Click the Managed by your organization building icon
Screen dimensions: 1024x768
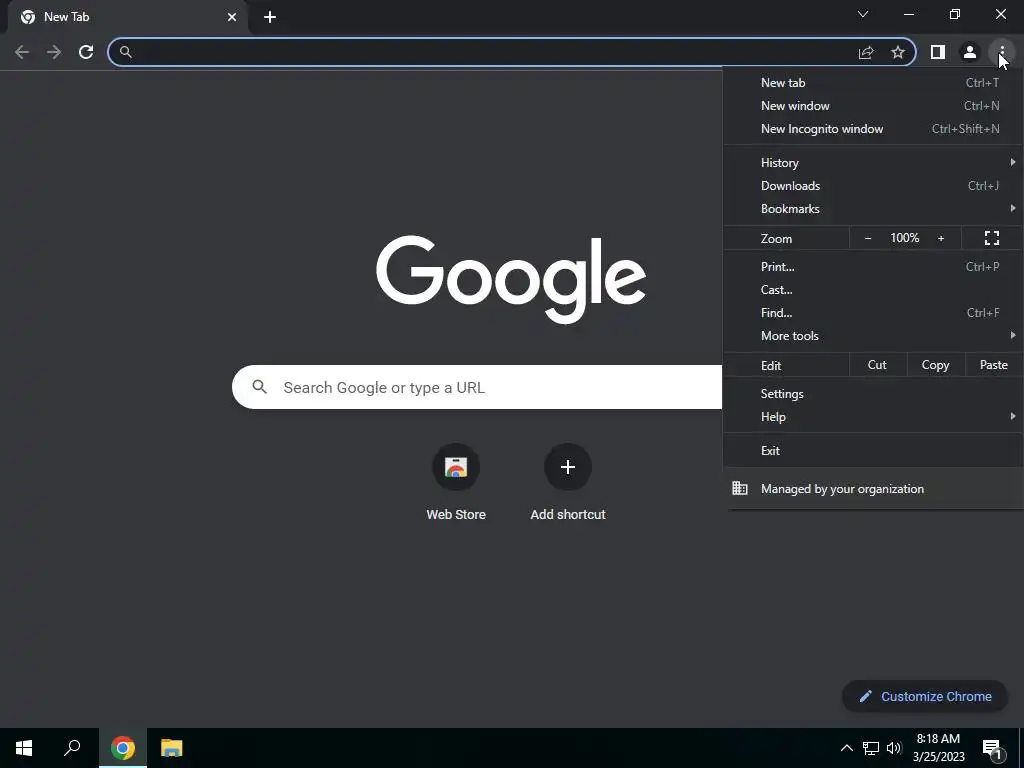pos(740,488)
